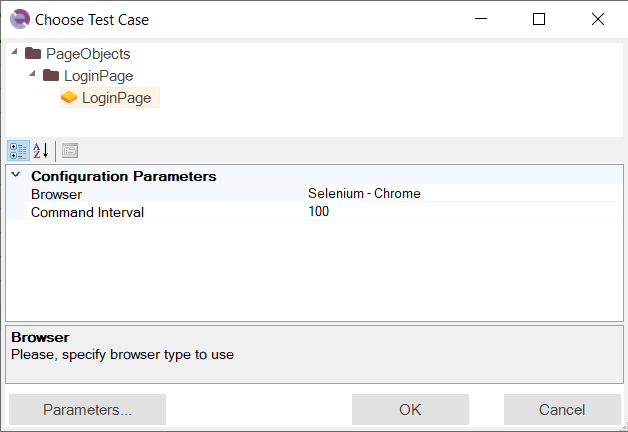Collapse Configuration Parameters section
The height and width of the screenshot is (432, 628).
click(x=16, y=175)
